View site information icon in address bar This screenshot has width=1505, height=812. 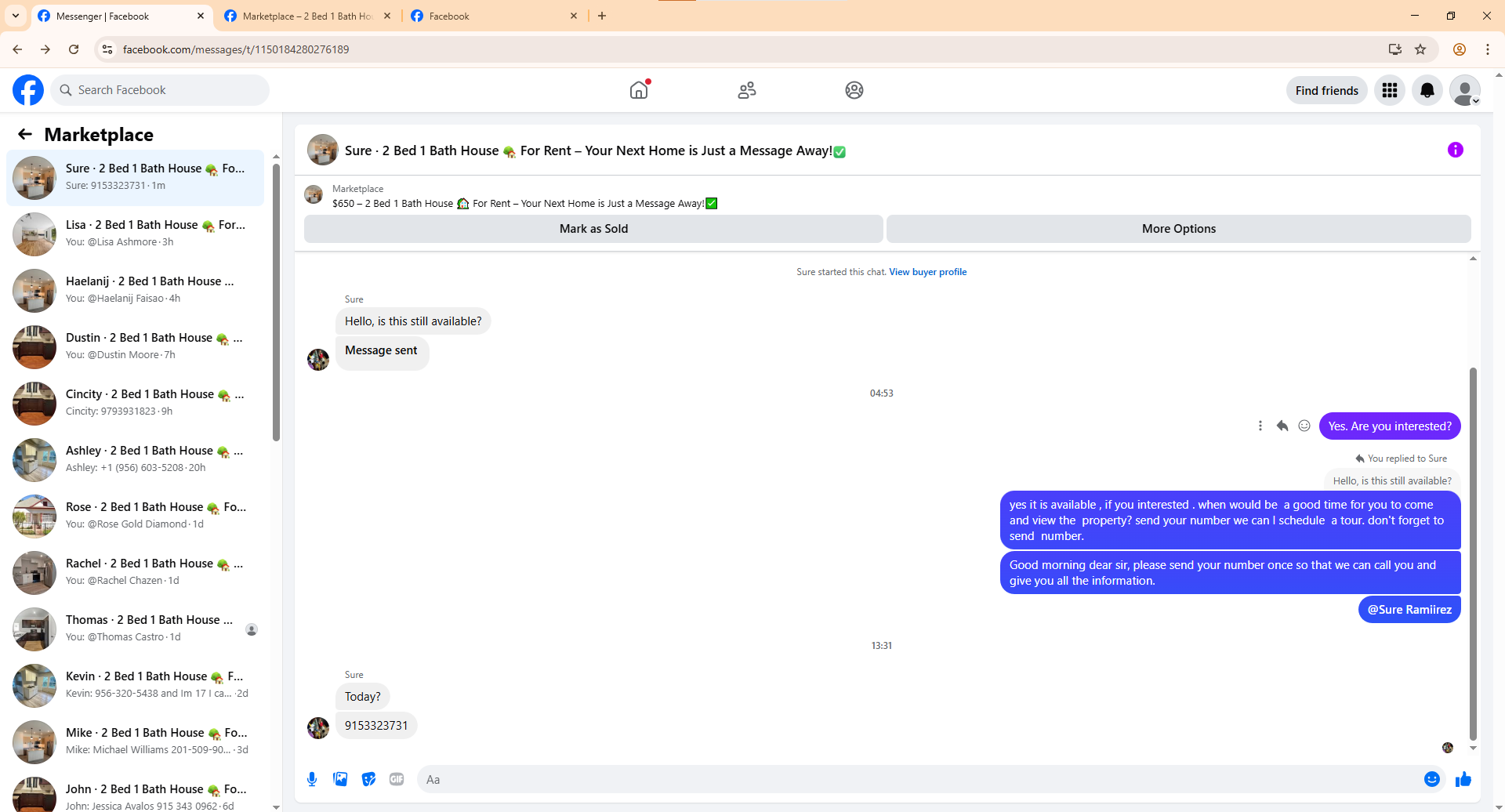point(107,49)
